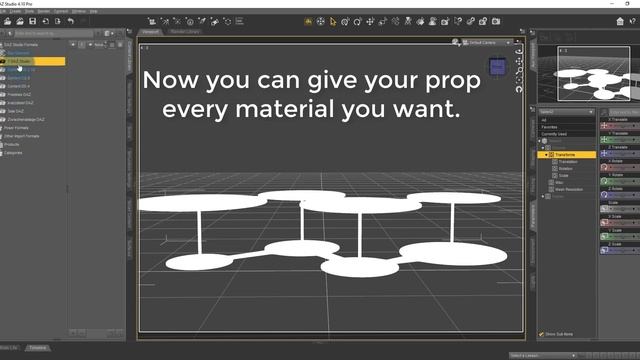This screenshot has height=360, width=640.
Task: Select Favorites in Parameters list
Action: tap(566, 127)
